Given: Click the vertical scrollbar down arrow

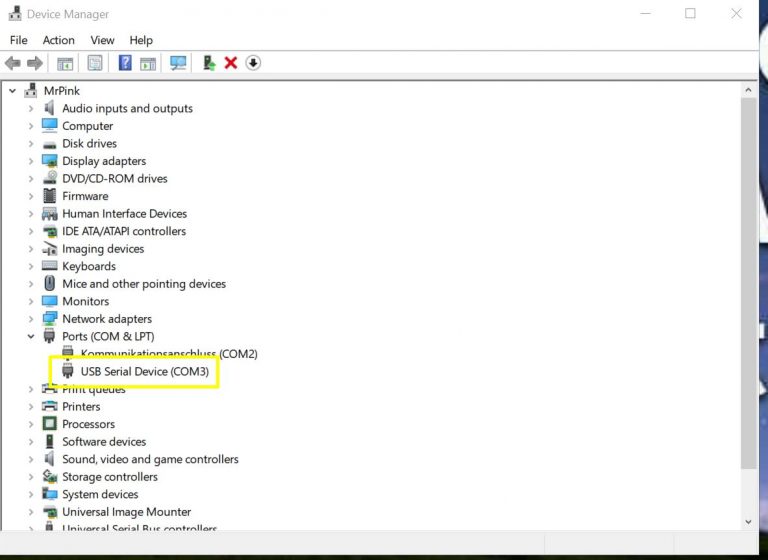Looking at the screenshot, I should tap(749, 521).
